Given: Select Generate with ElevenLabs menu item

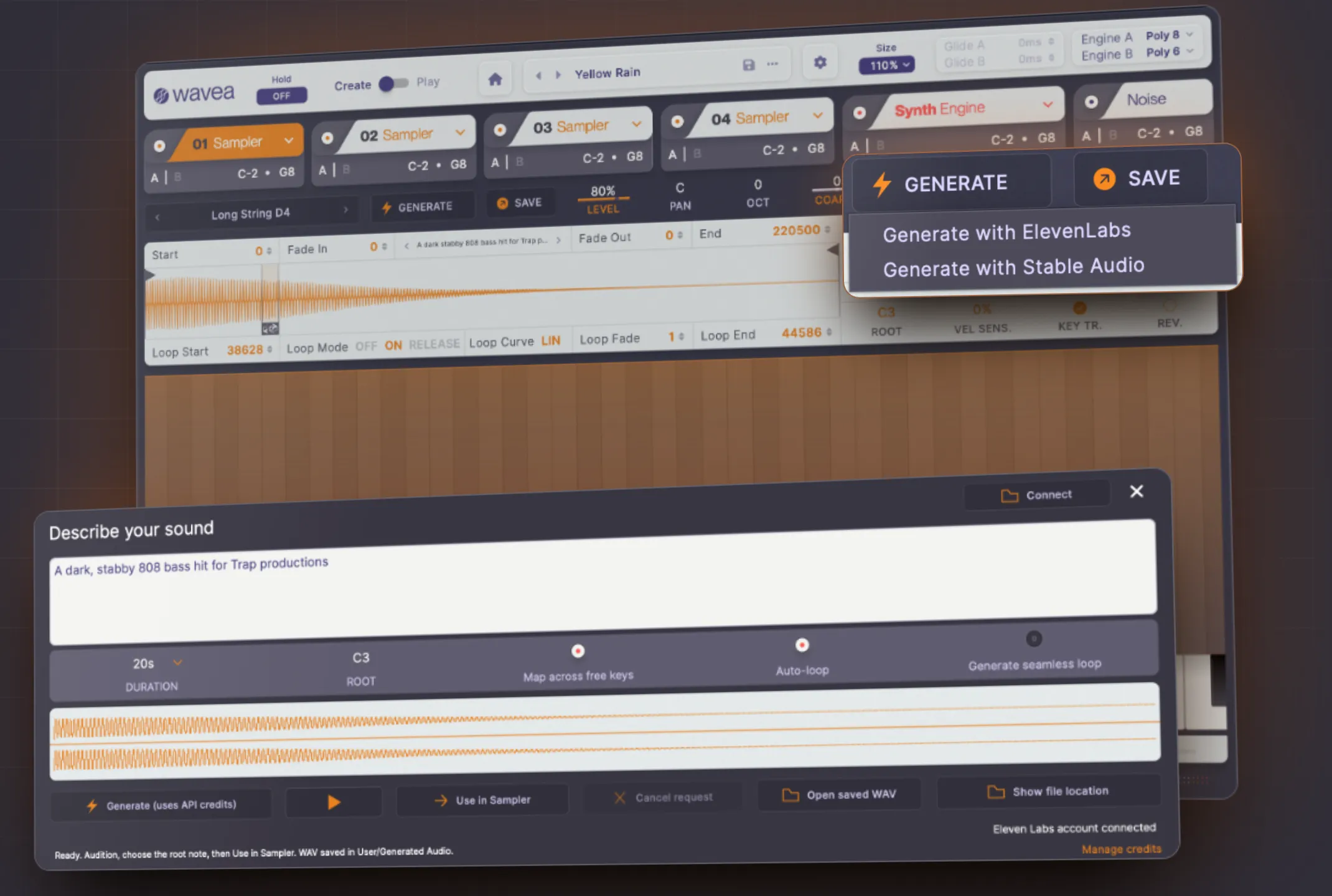Looking at the screenshot, I should 1006,232.
